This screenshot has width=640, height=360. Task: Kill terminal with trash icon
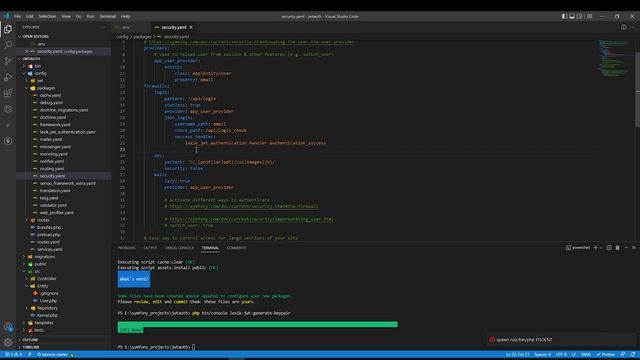618,248
